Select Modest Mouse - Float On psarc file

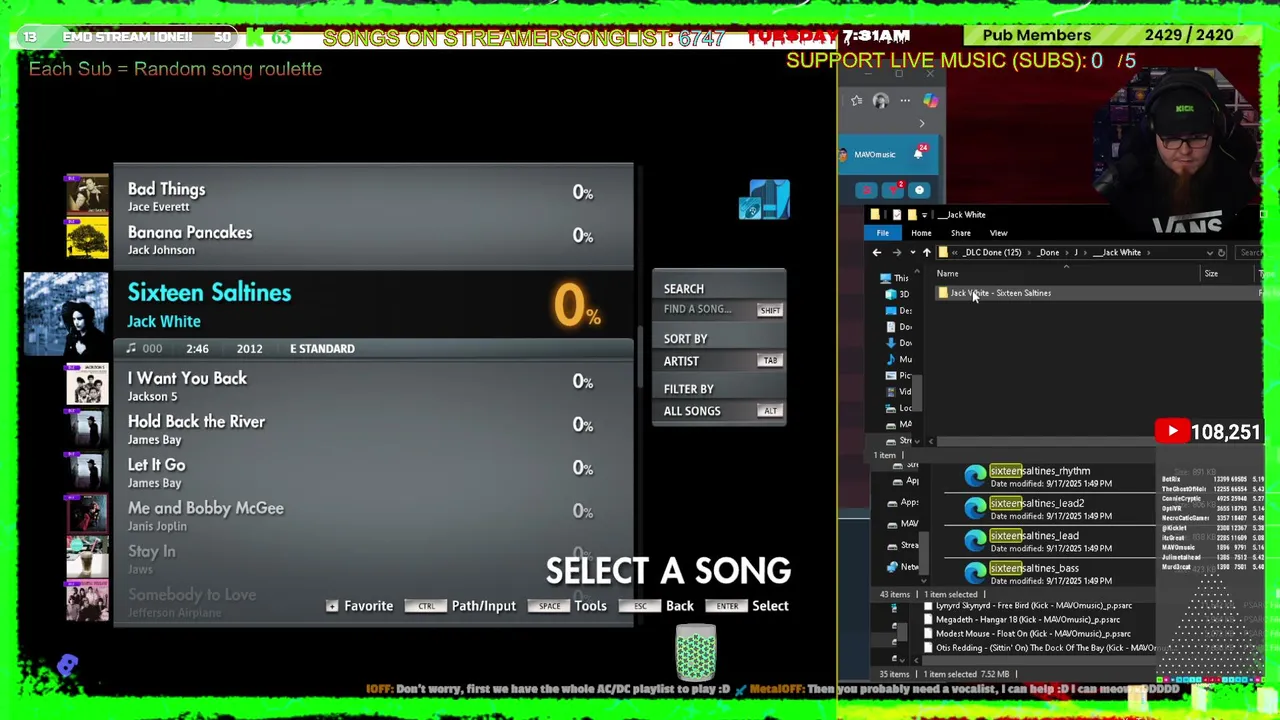click(1027, 633)
